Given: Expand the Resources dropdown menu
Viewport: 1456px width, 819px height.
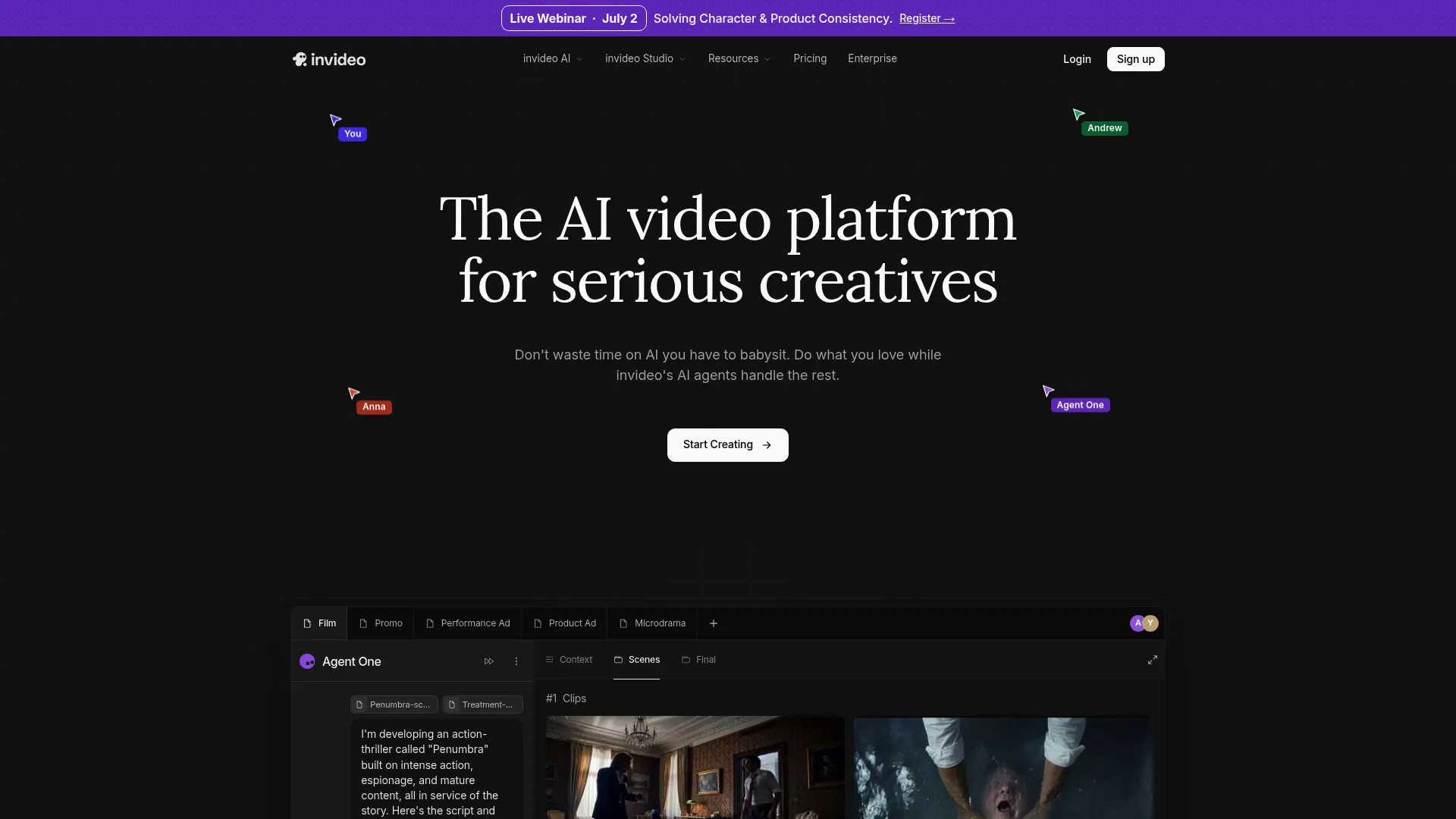Looking at the screenshot, I should tap(739, 58).
